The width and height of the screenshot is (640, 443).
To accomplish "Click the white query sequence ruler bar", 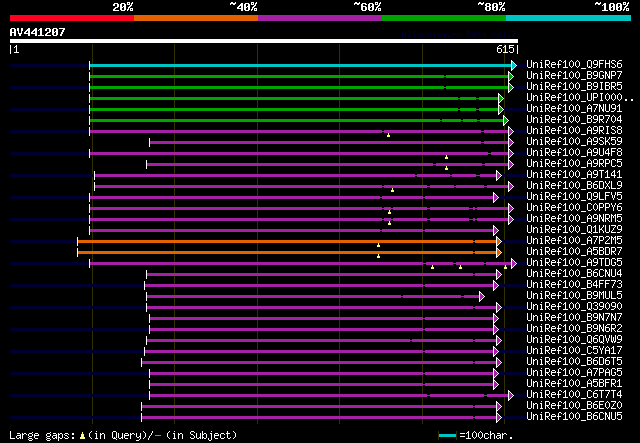I will tap(262, 41).
